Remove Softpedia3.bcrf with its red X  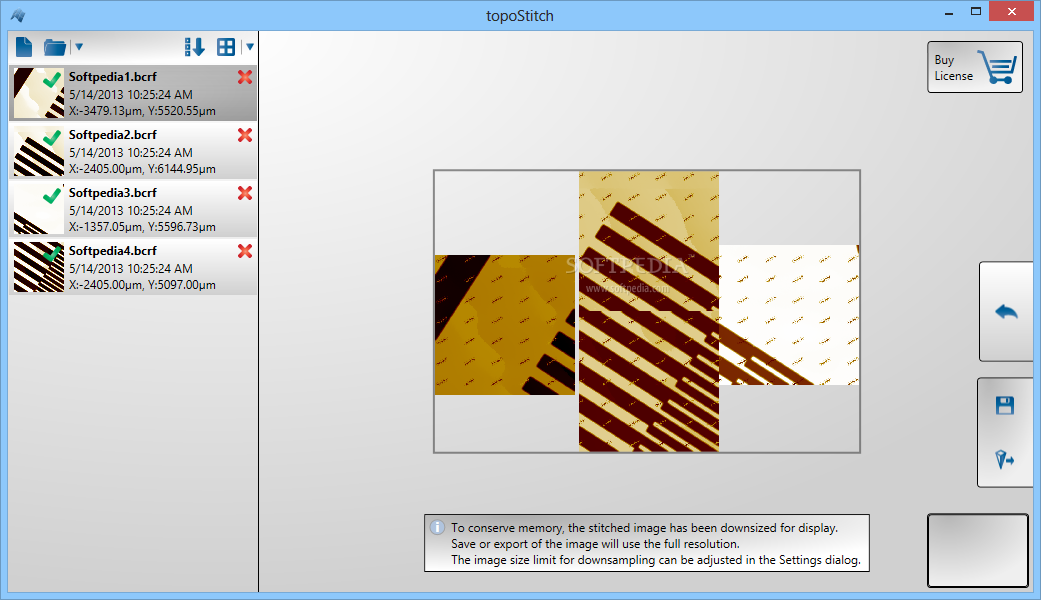[245, 193]
